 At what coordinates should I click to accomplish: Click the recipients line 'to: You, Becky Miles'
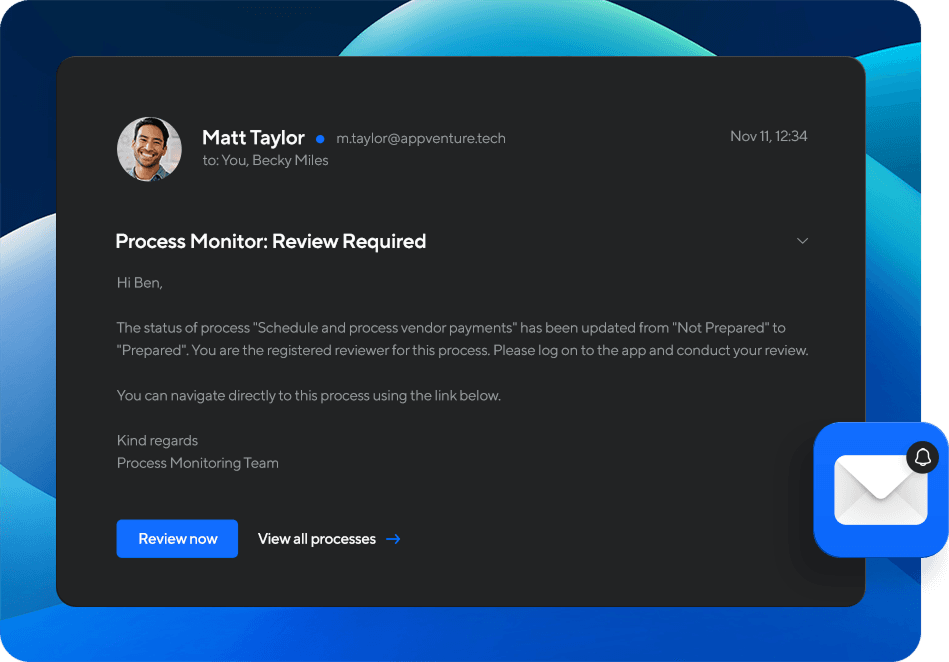265,160
